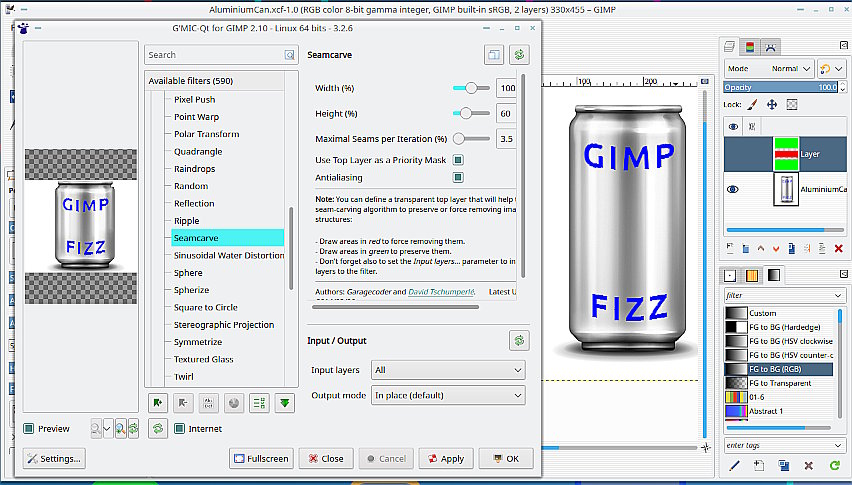Screen dimensions: 852x485
Task: Click the new gradient page icon
Action: [759, 465]
